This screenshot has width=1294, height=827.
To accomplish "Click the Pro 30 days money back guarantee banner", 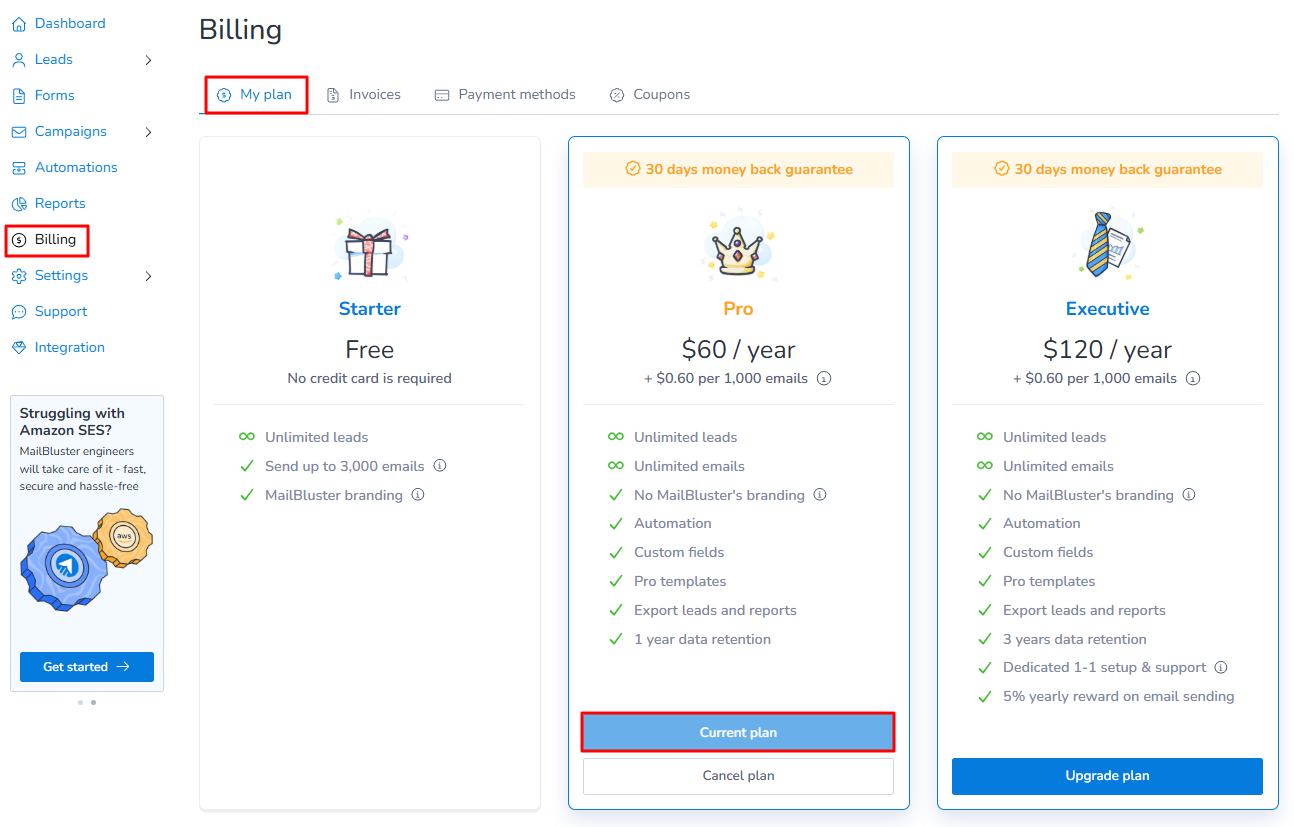I will (x=738, y=170).
